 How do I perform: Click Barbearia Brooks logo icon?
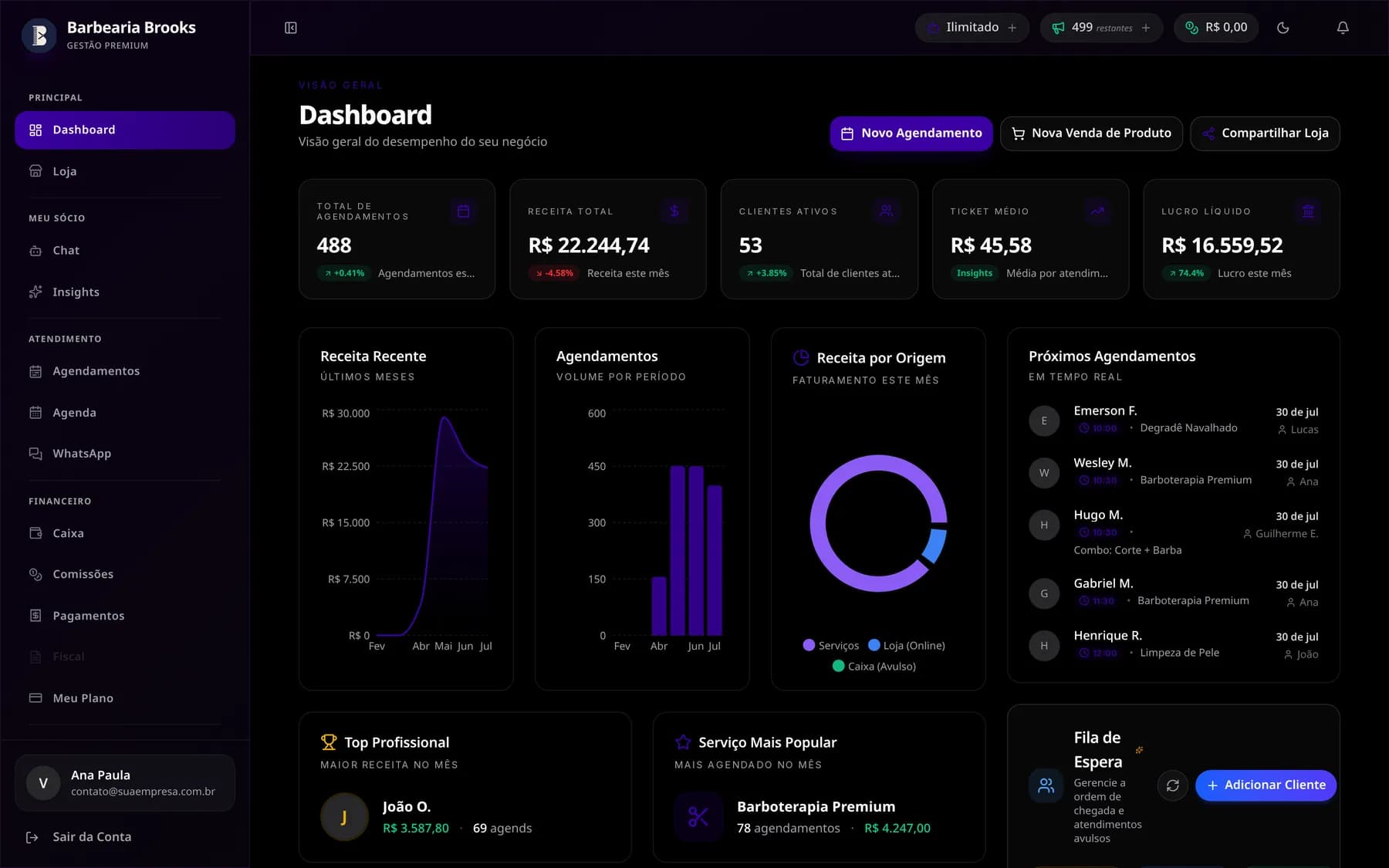(x=39, y=35)
